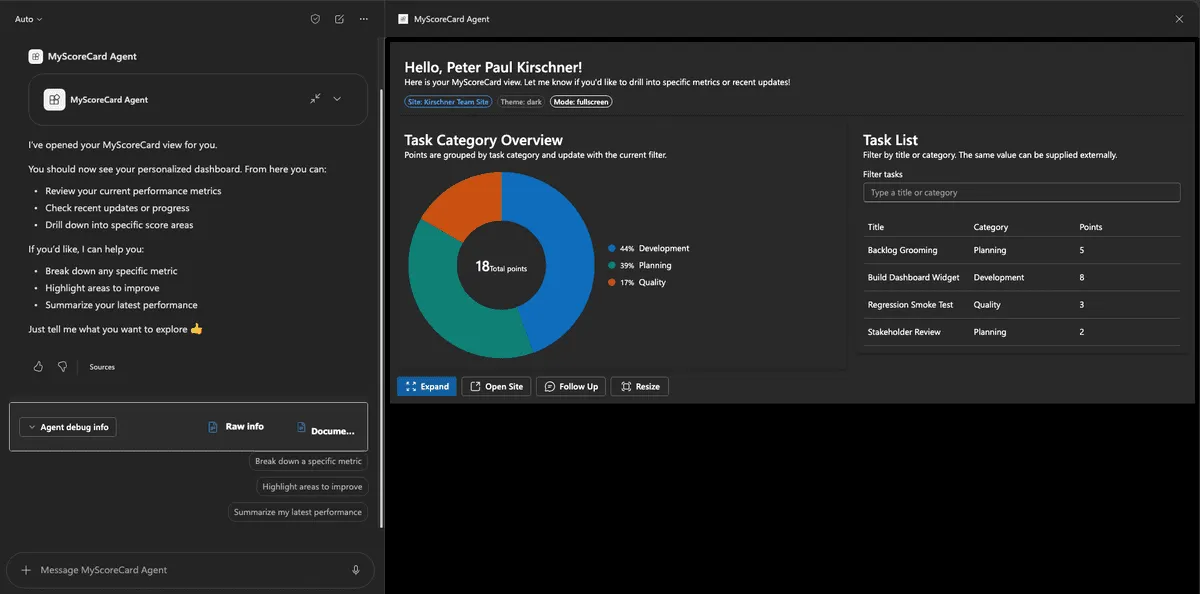Choose suggestion Break down a specific metric

click(308, 461)
